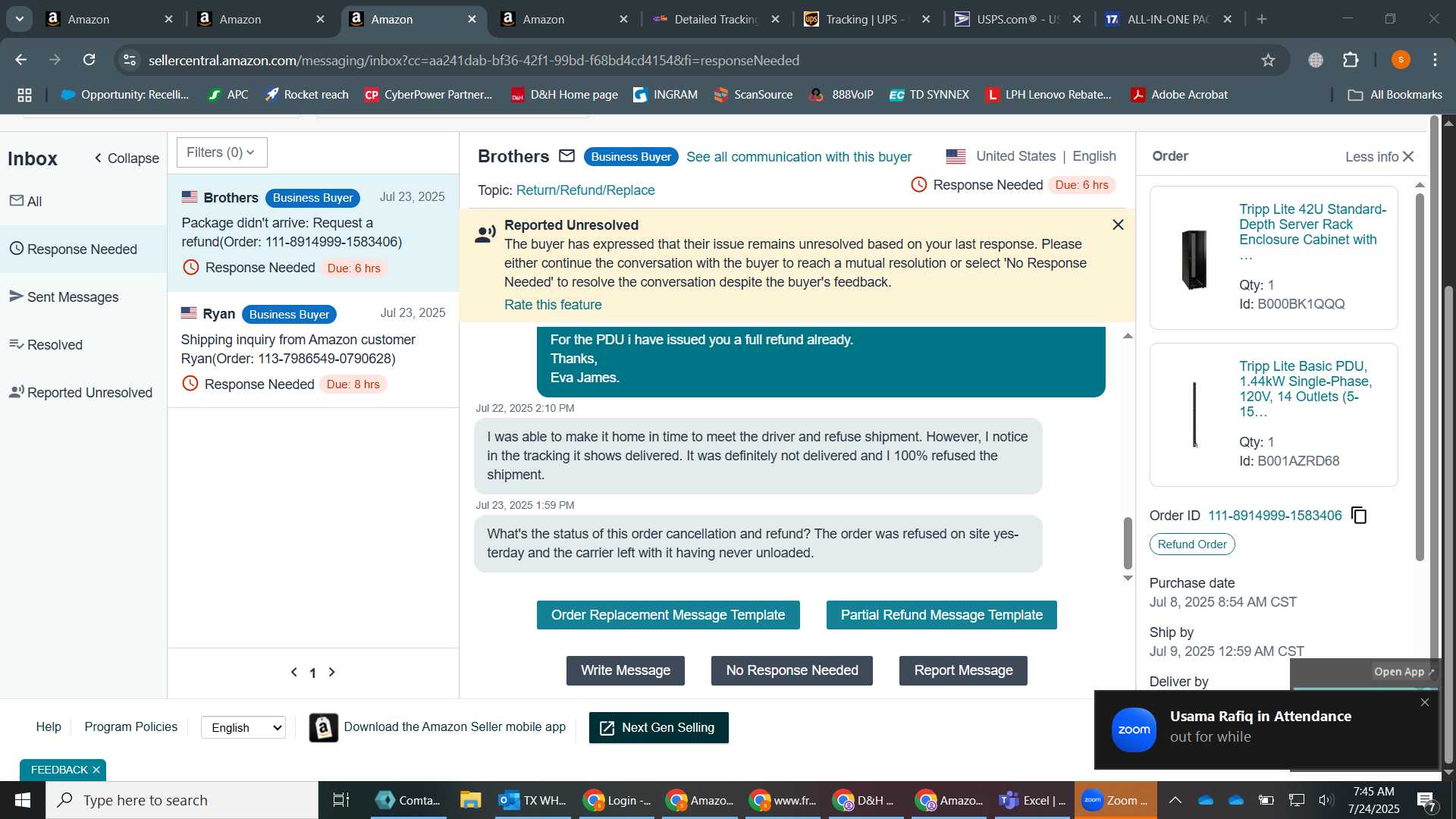Open volume control in system tray
This screenshot has height=819, width=1456.
point(1326,800)
